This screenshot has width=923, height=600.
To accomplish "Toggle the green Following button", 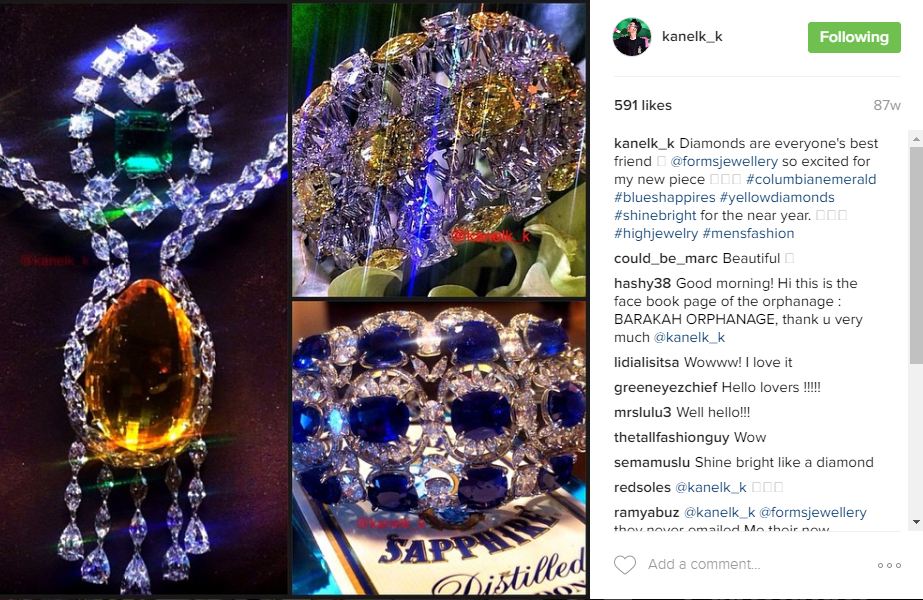I will pyautogui.click(x=854, y=37).
